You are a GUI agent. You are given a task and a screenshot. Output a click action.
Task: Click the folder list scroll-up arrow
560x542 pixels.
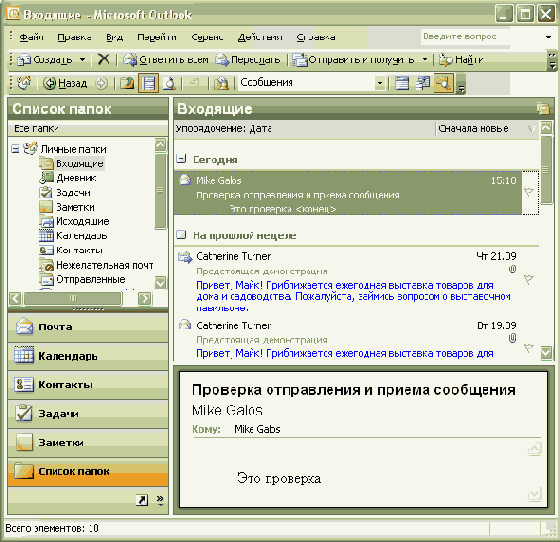click(160, 145)
